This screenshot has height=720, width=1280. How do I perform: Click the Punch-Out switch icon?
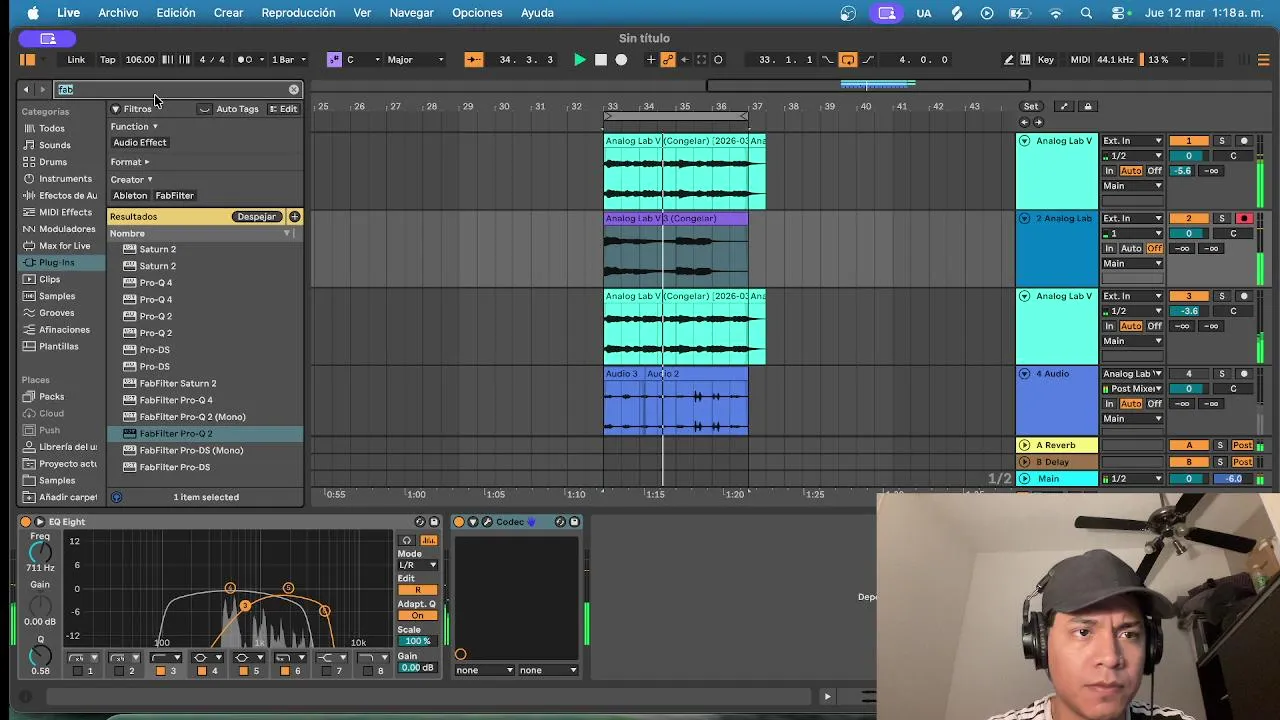[x=868, y=60]
